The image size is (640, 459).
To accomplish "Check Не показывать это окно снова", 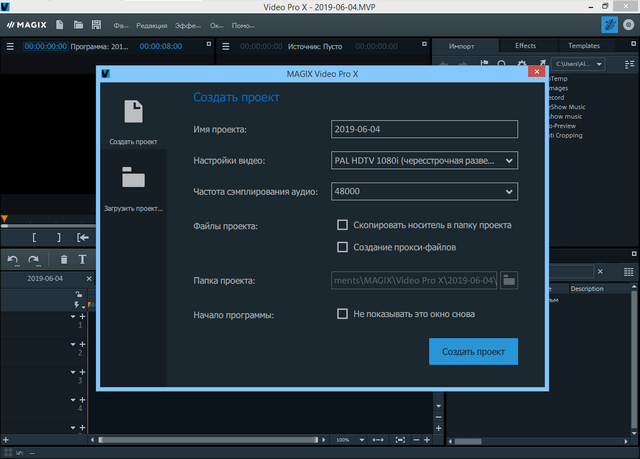I will (342, 314).
